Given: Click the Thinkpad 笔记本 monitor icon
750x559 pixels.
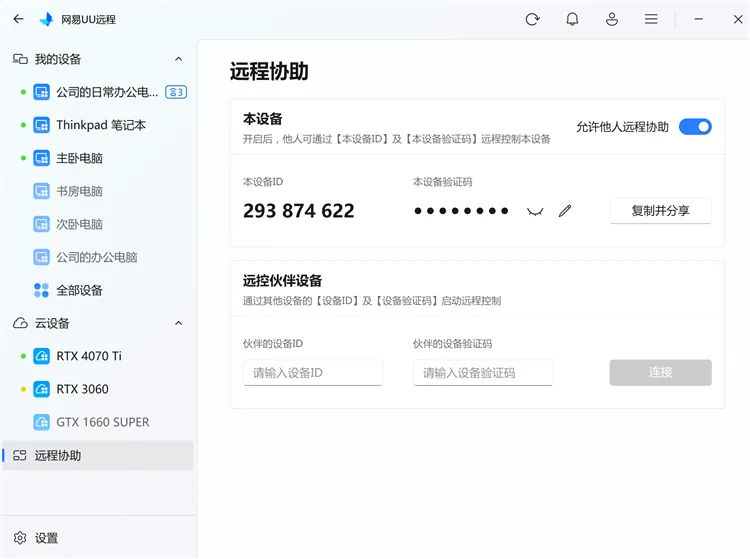Looking at the screenshot, I should [x=41, y=125].
